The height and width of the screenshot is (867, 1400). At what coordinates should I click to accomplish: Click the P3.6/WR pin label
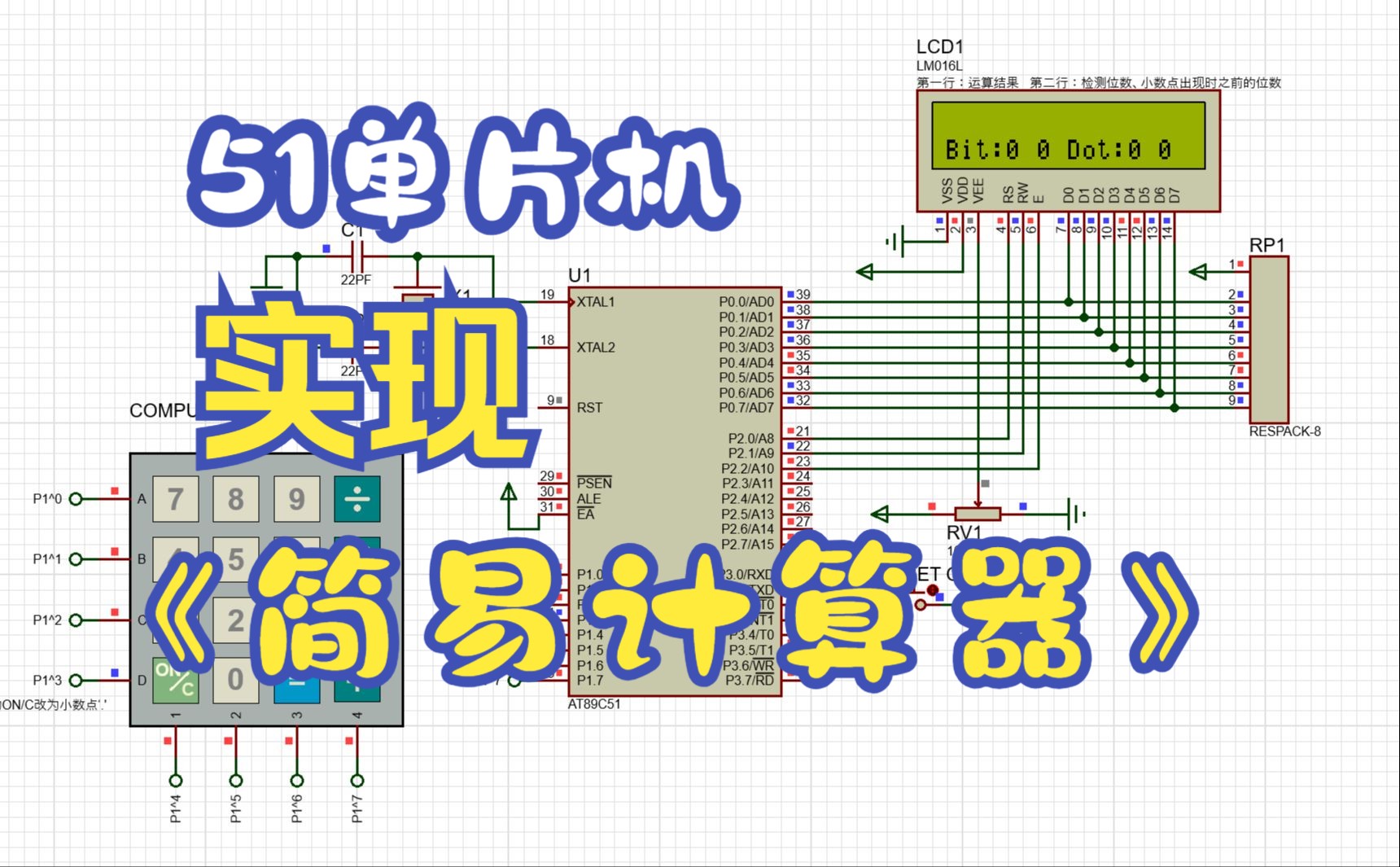(x=750, y=665)
